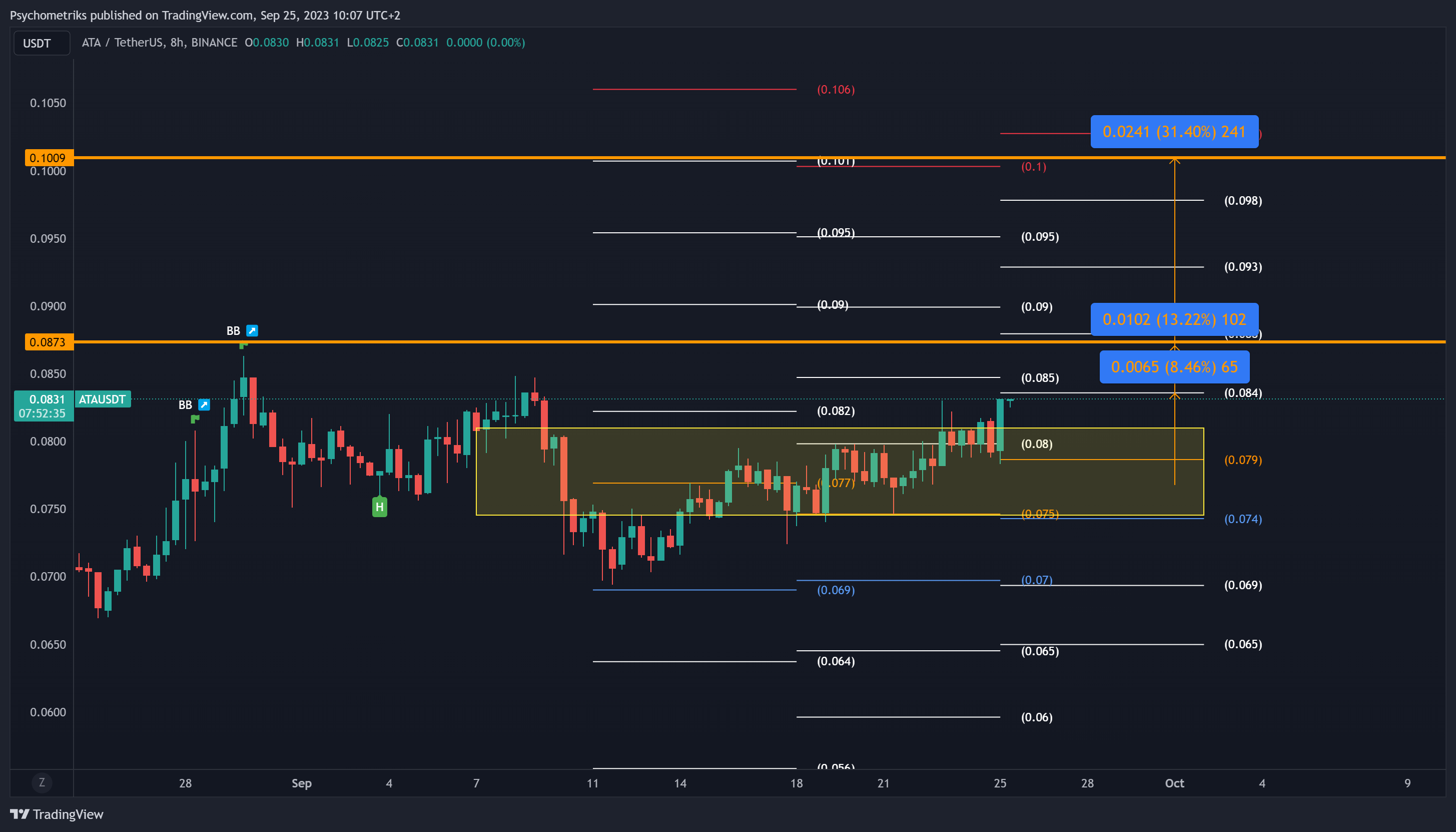Click the change value 0.0000 (0.00%)

(485, 42)
